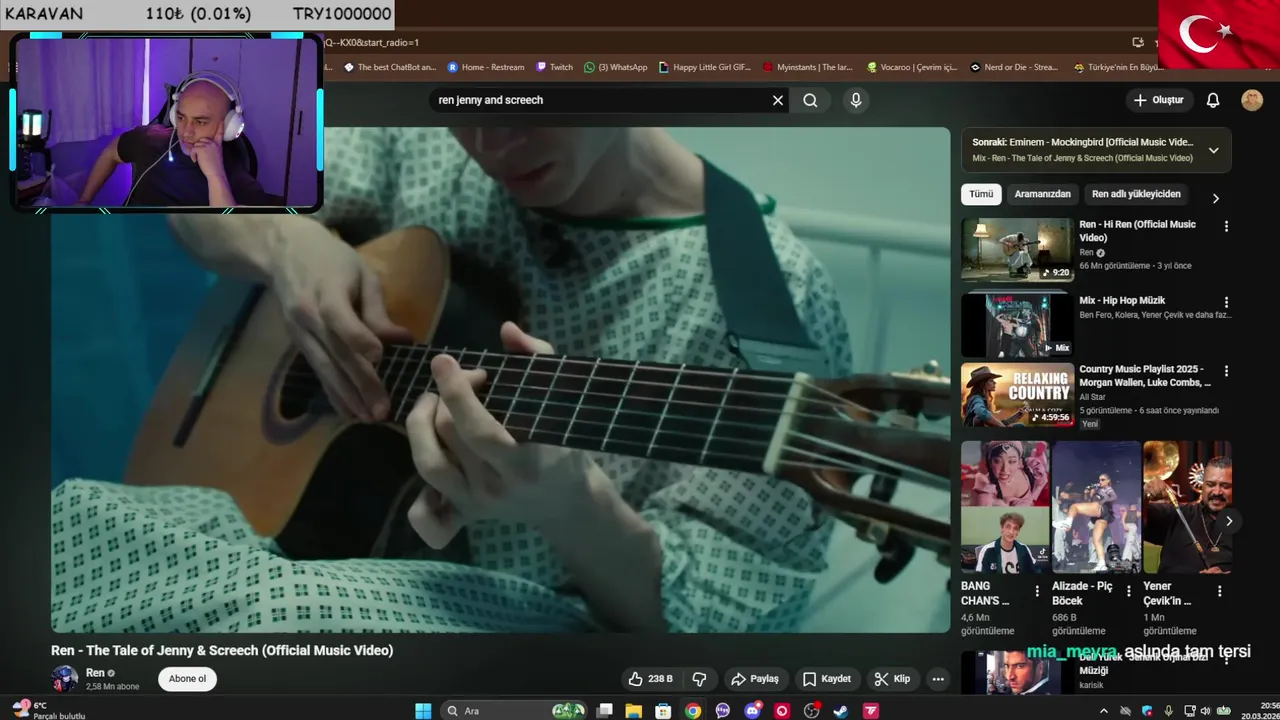Create a clip with the Klip button

(x=892, y=679)
